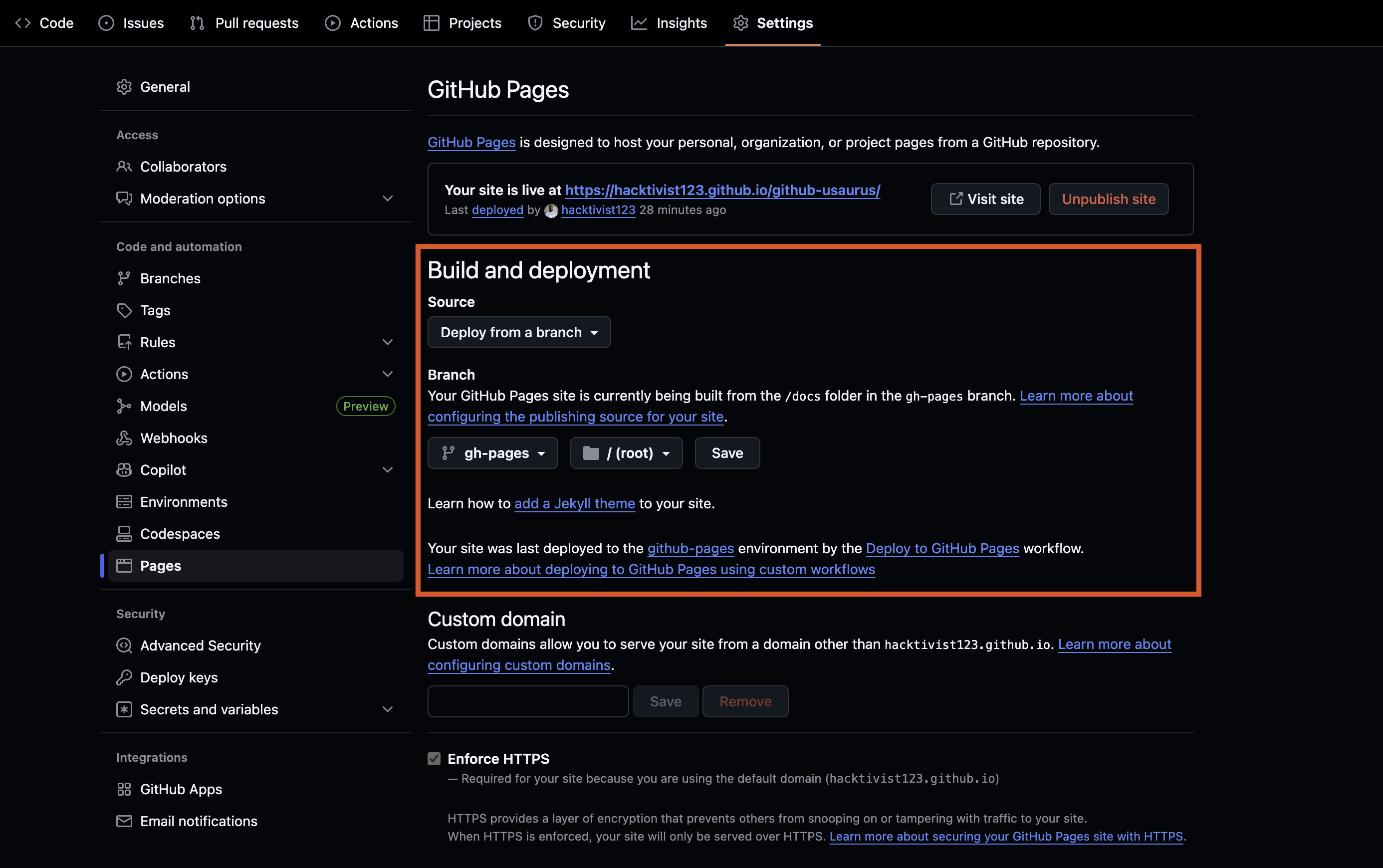Image resolution: width=1383 pixels, height=868 pixels.
Task: Click the Tags label icon
Action: [124, 311]
